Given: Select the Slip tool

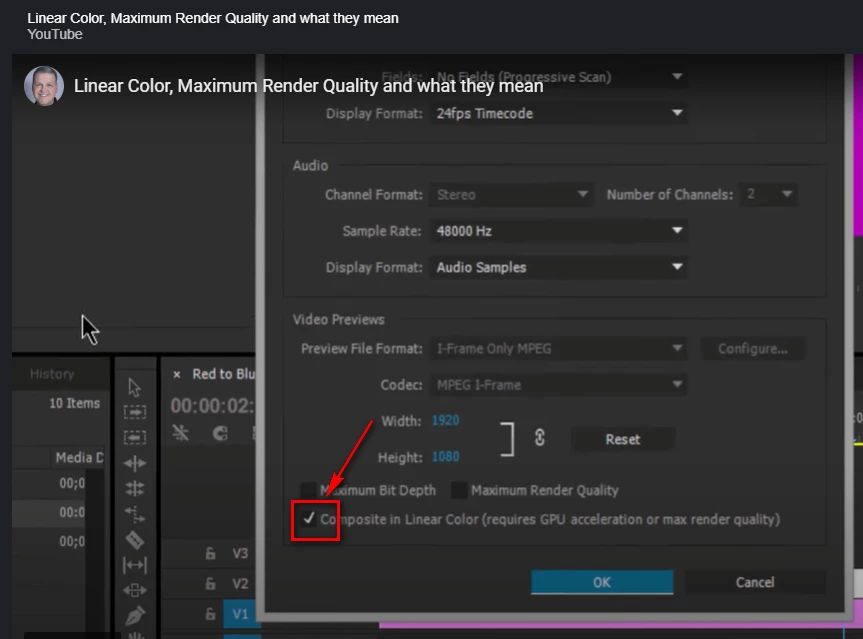Looking at the screenshot, I should pyautogui.click(x=135, y=565).
